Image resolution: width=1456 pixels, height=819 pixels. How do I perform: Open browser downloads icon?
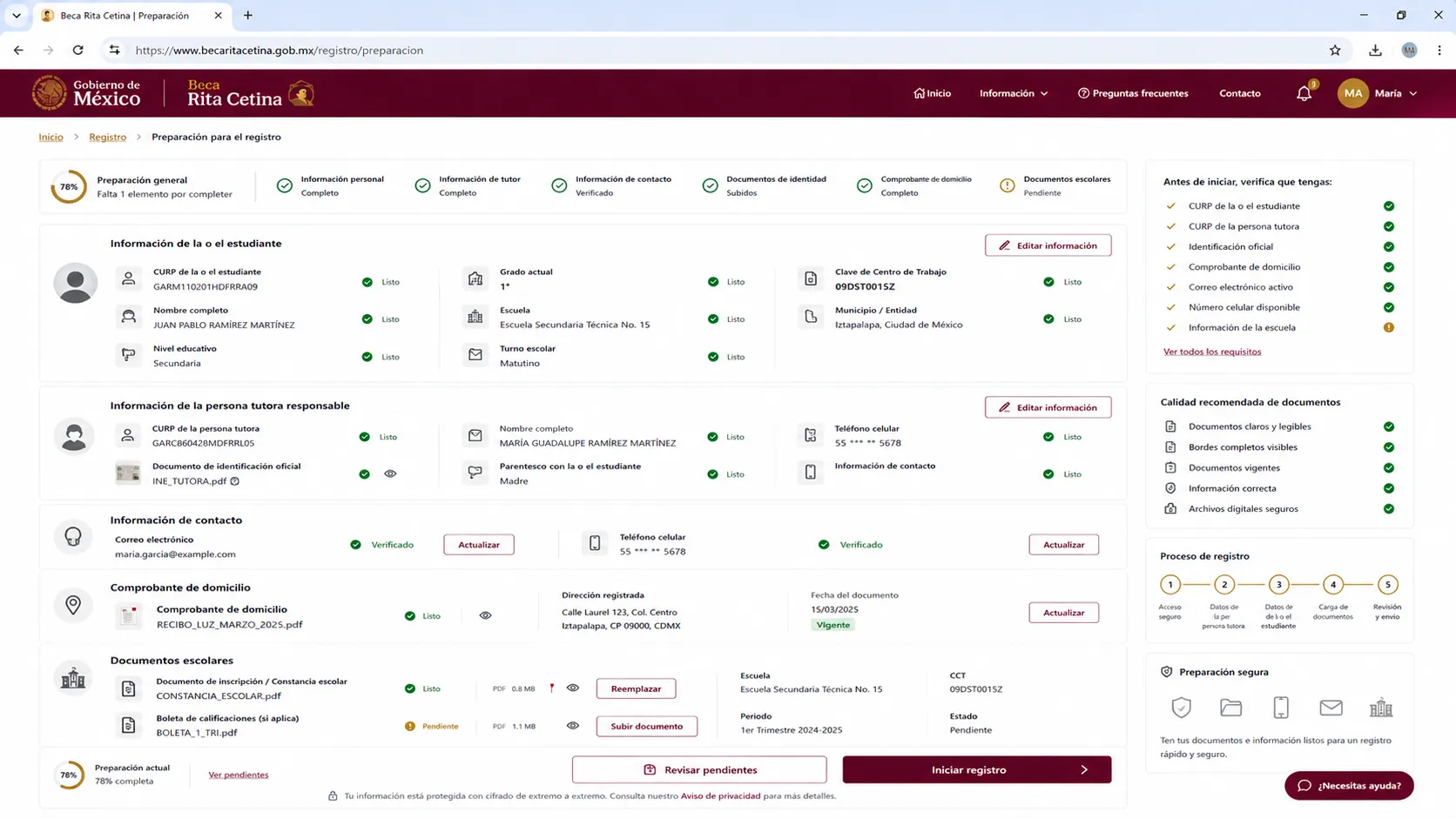pyautogui.click(x=1375, y=50)
